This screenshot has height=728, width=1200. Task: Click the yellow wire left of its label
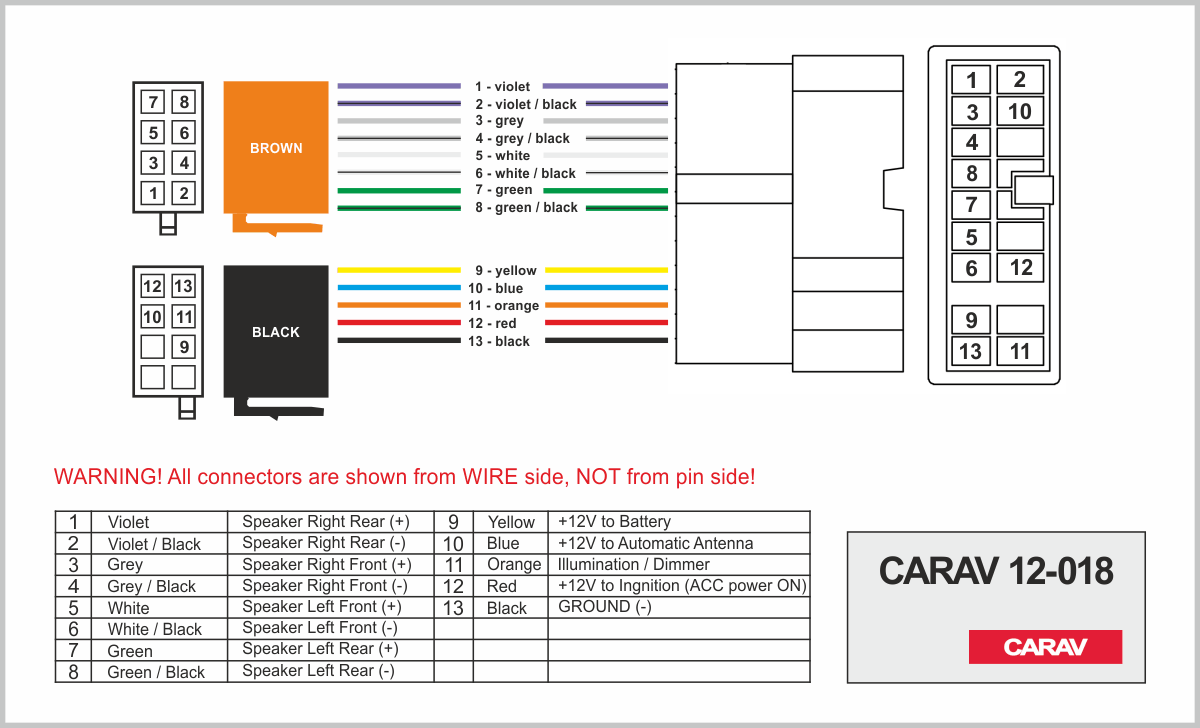click(x=398, y=270)
